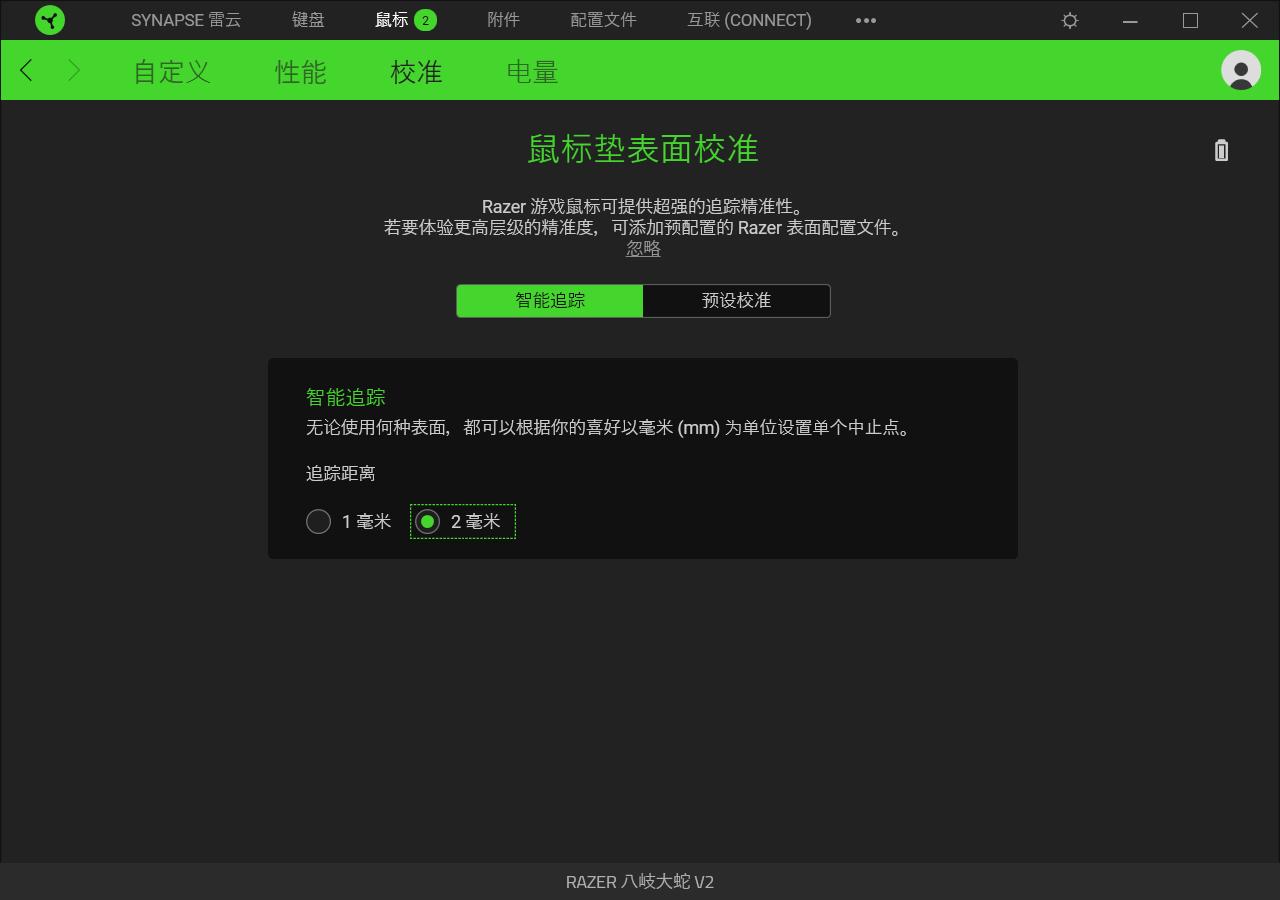
Task: Click the 忽略 link
Action: [643, 248]
